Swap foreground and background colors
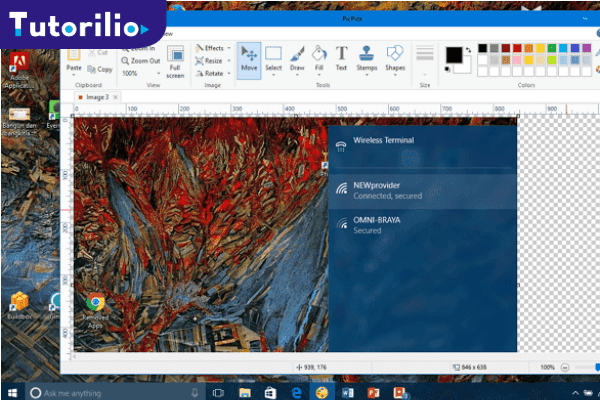The height and width of the screenshot is (400, 600). click(468, 50)
